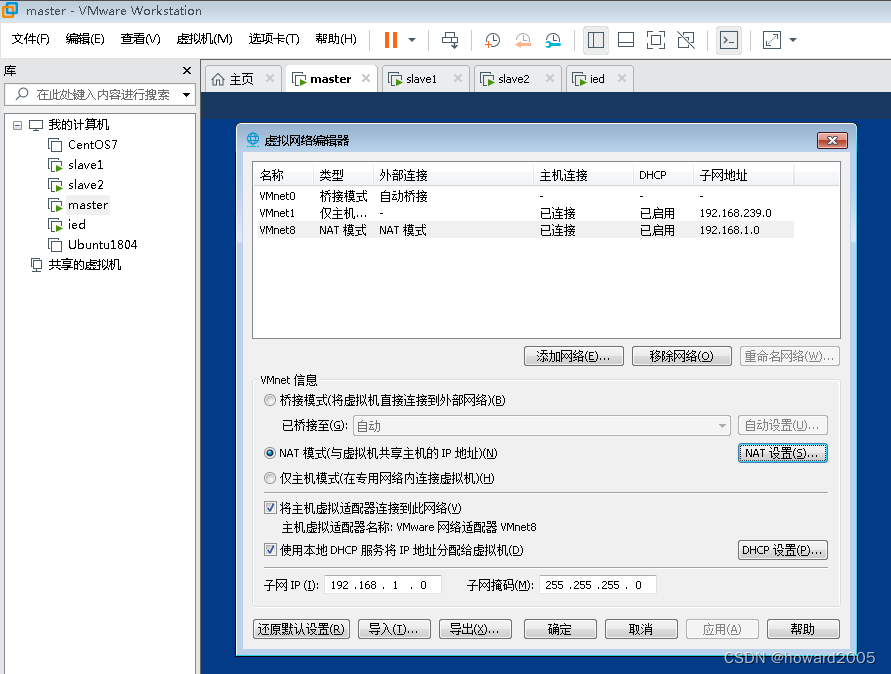Open the console view icon
The width and height of the screenshot is (891, 674).
[x=728, y=40]
